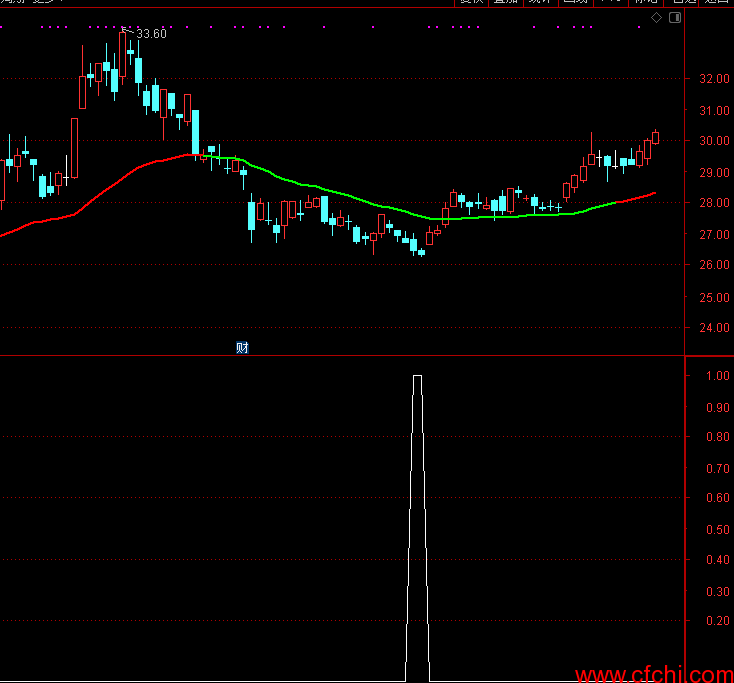Click the 1.00 indicator axis label
Viewport: 734px width, 683px height.
(718, 375)
